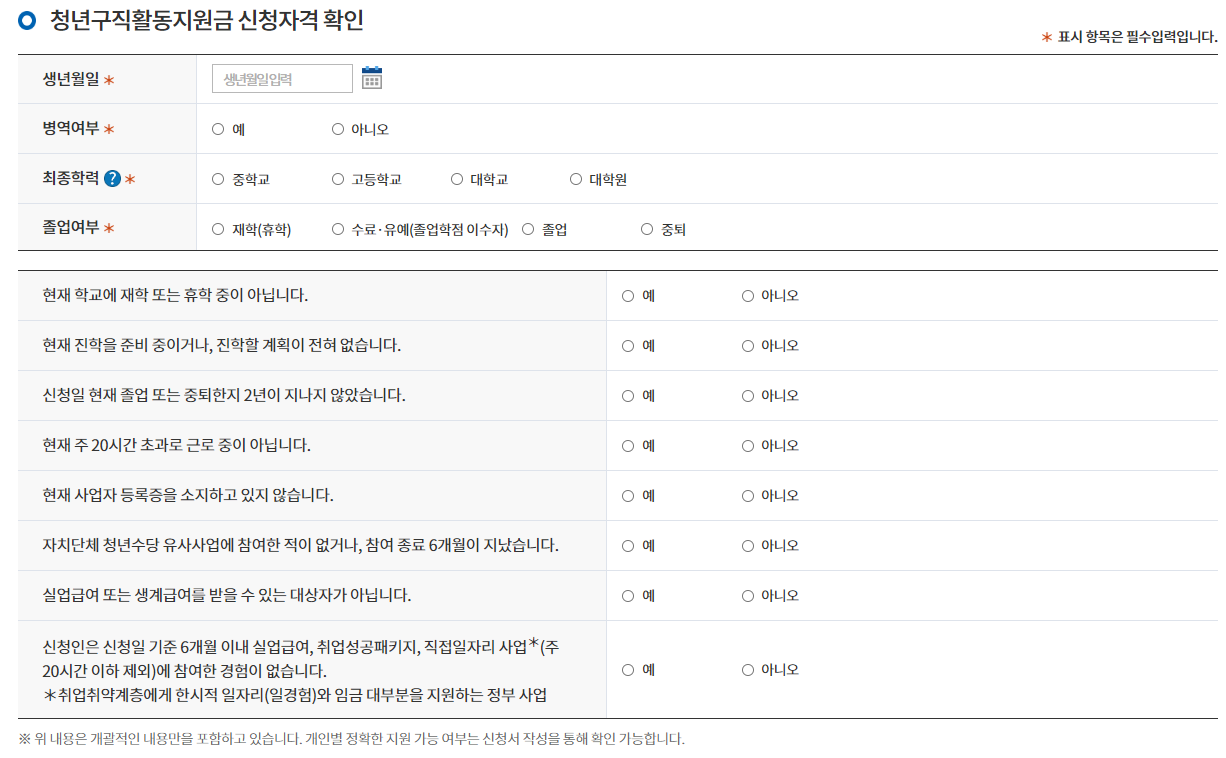The width and height of the screenshot is (1226, 758).
Task: Choose 고등학교 as 최종학력
Action: [x=338, y=179]
